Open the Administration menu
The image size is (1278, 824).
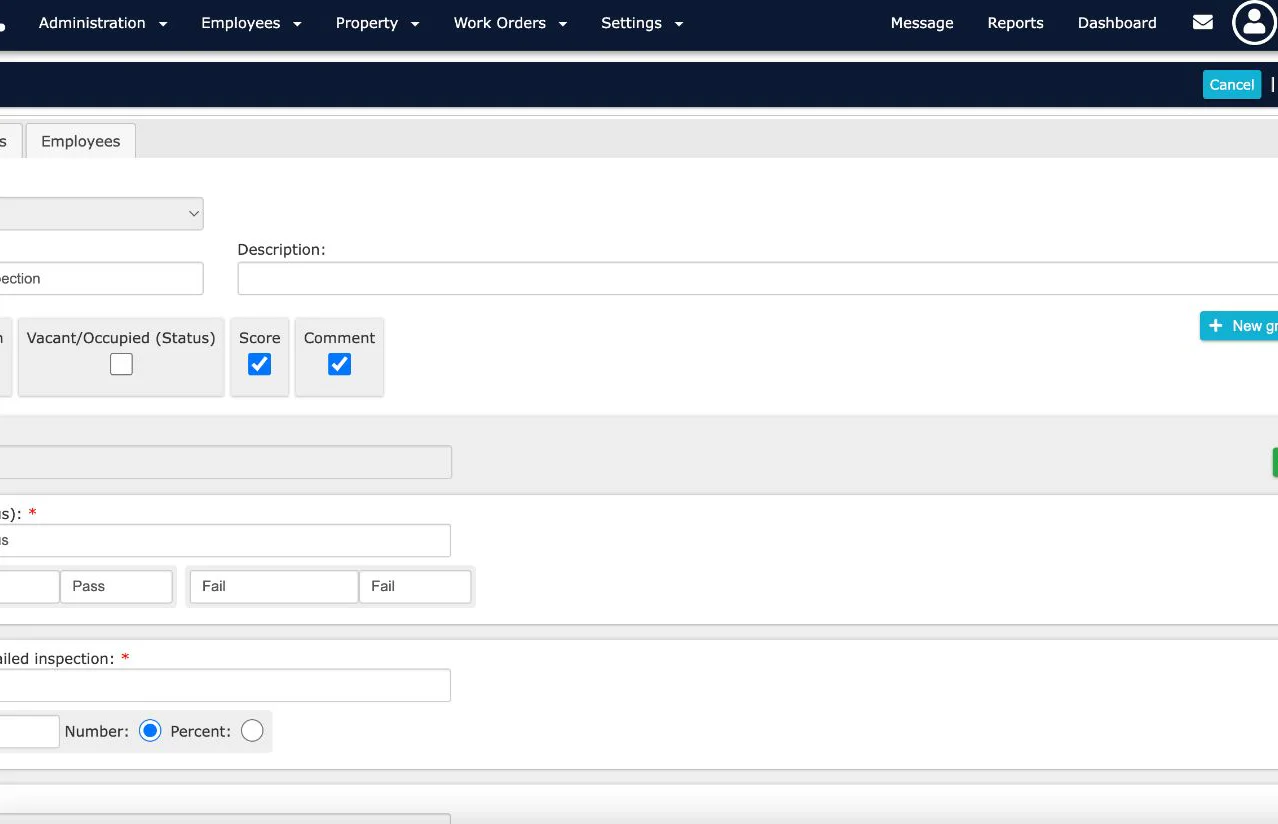click(x=103, y=23)
